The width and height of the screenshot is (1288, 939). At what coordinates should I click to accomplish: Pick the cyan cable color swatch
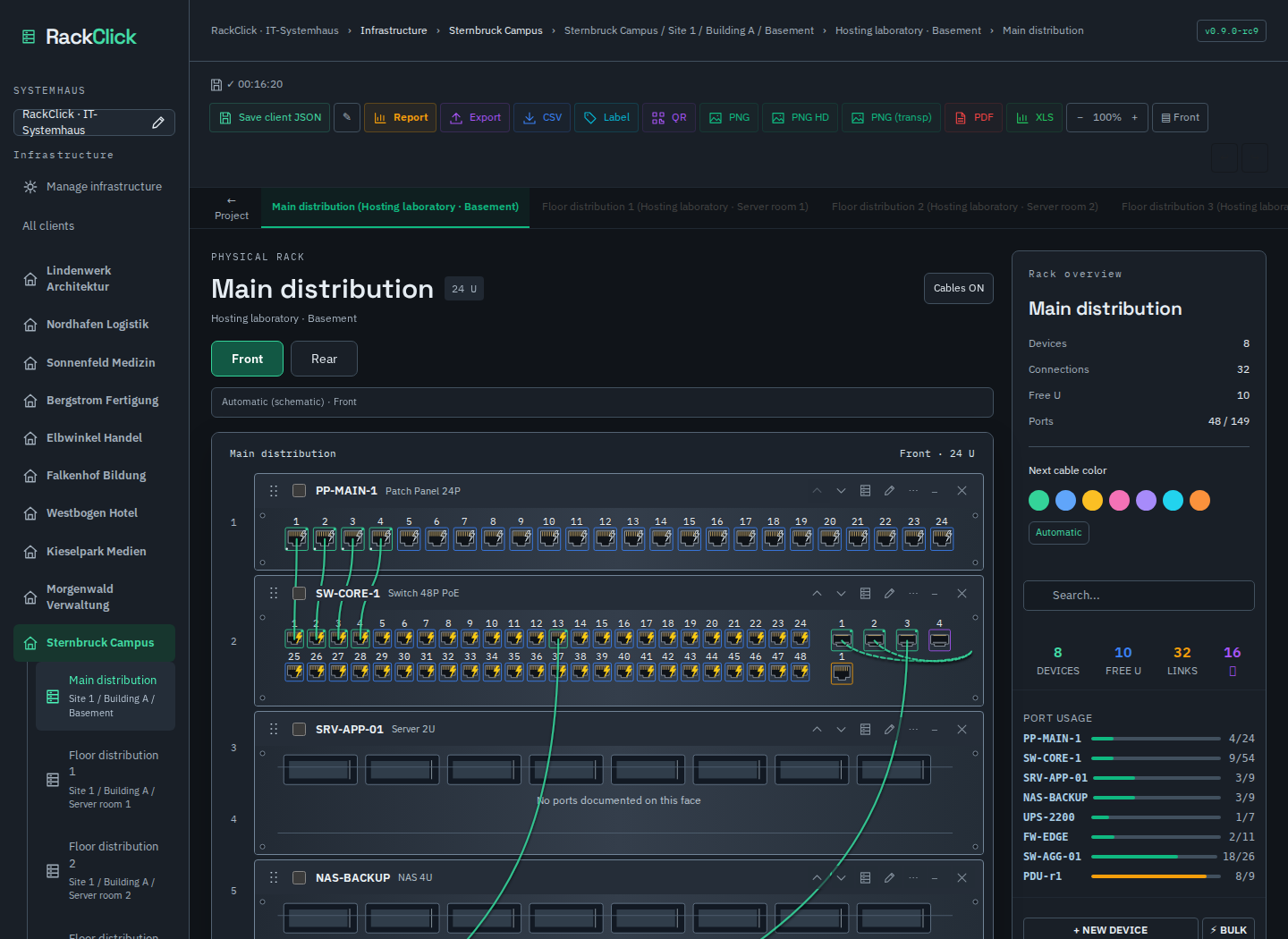coord(1173,500)
